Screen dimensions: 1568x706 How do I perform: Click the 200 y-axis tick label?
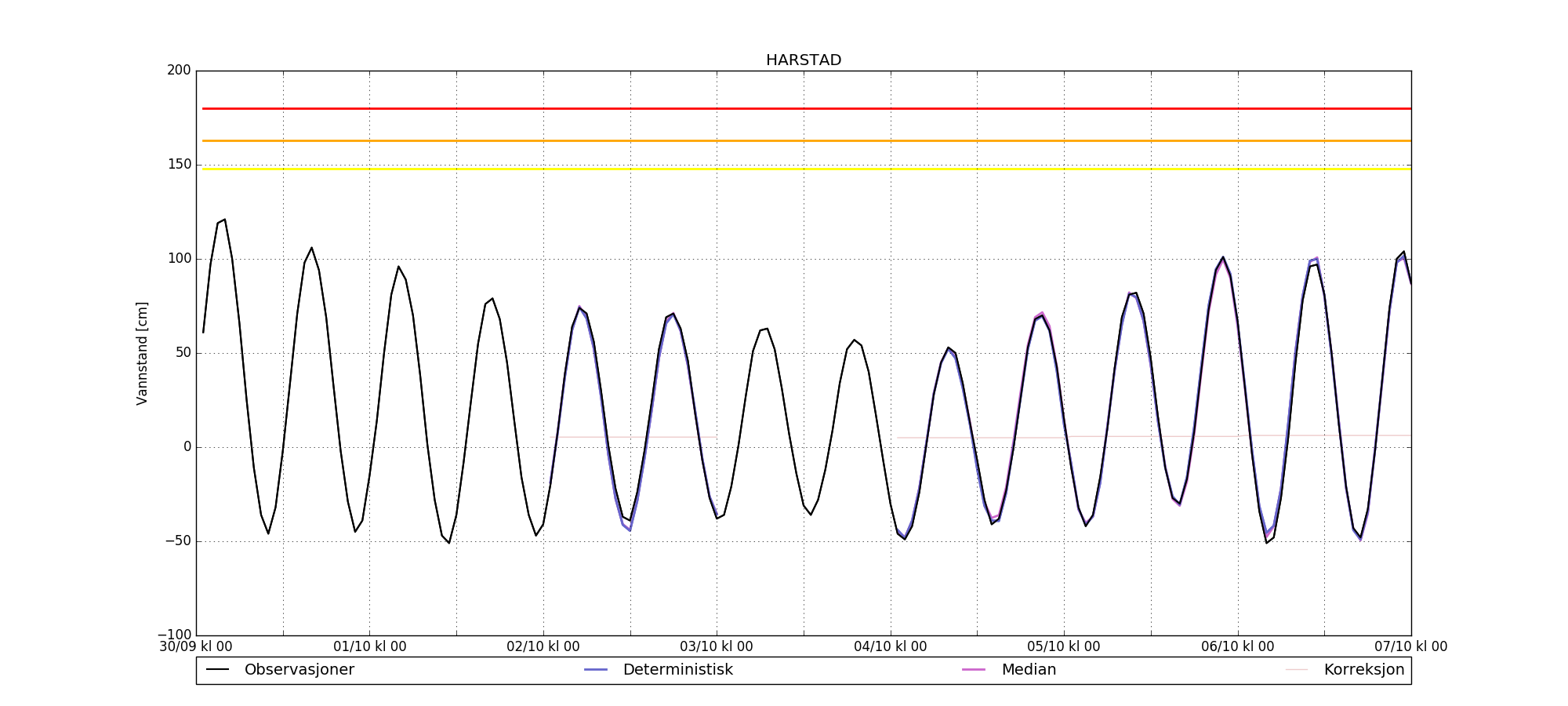point(179,71)
